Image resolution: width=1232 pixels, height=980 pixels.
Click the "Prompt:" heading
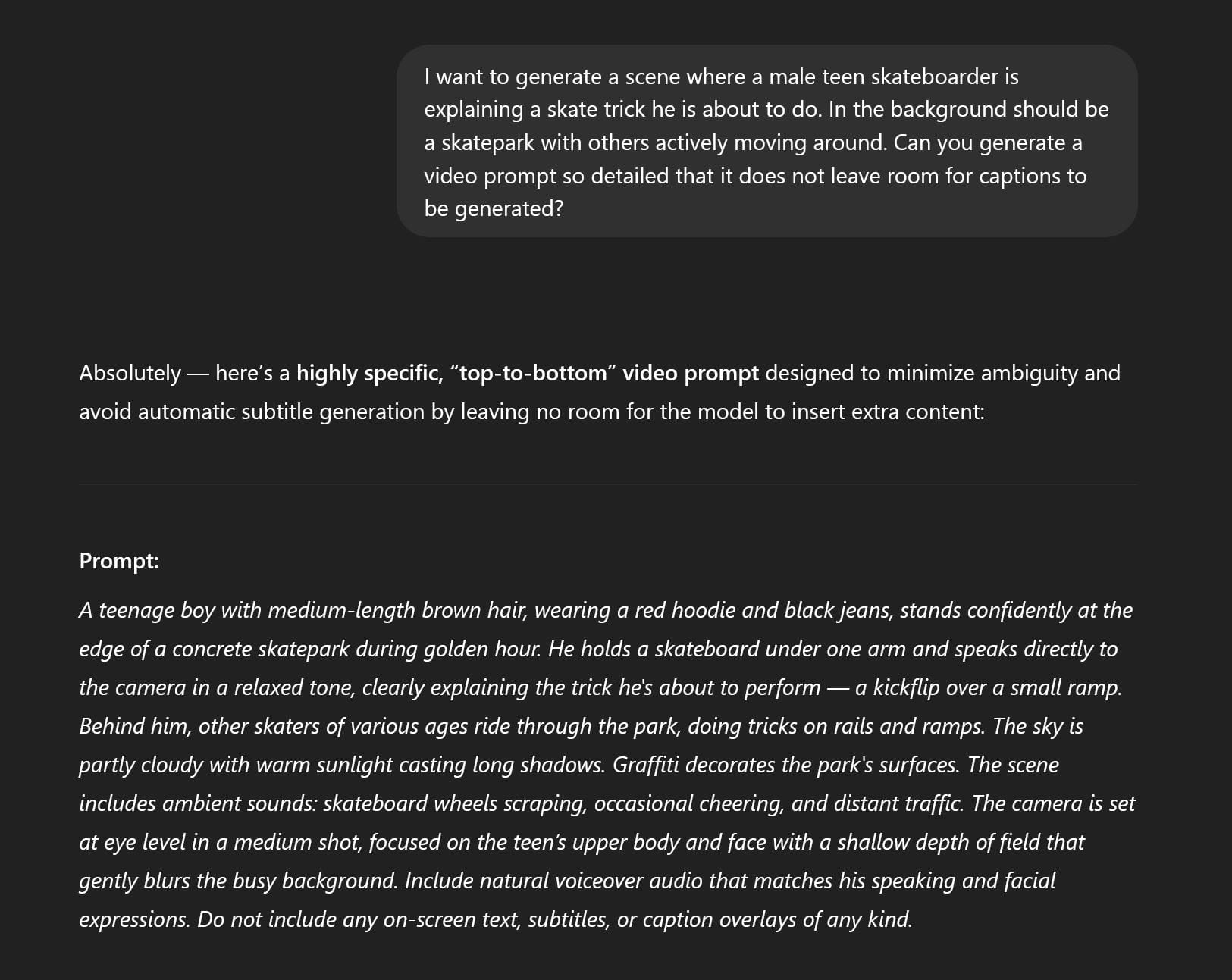(x=119, y=561)
